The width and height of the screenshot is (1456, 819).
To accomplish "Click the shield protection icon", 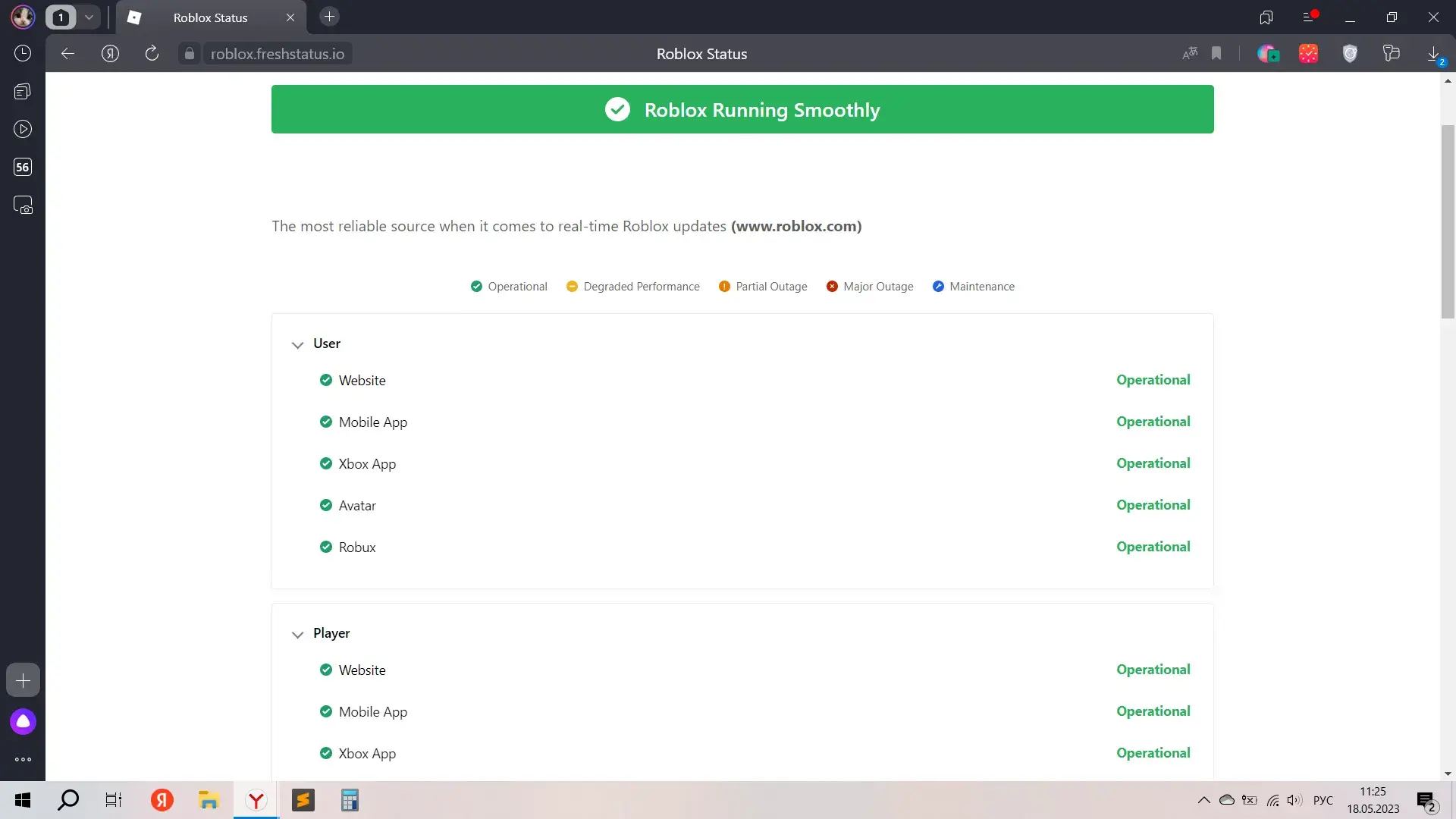I will click(1350, 53).
